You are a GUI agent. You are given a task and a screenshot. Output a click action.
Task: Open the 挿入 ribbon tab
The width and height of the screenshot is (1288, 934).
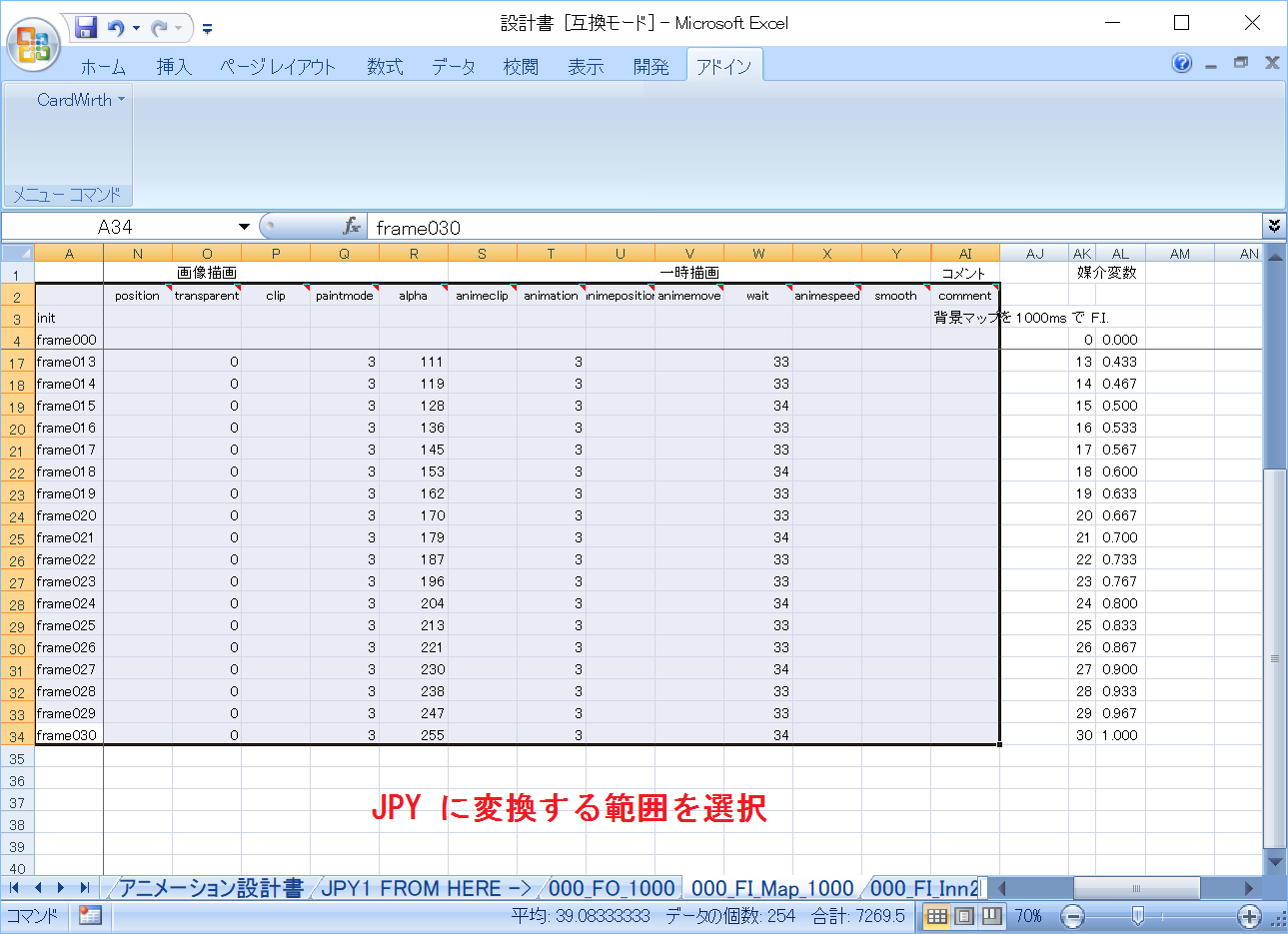(x=174, y=67)
